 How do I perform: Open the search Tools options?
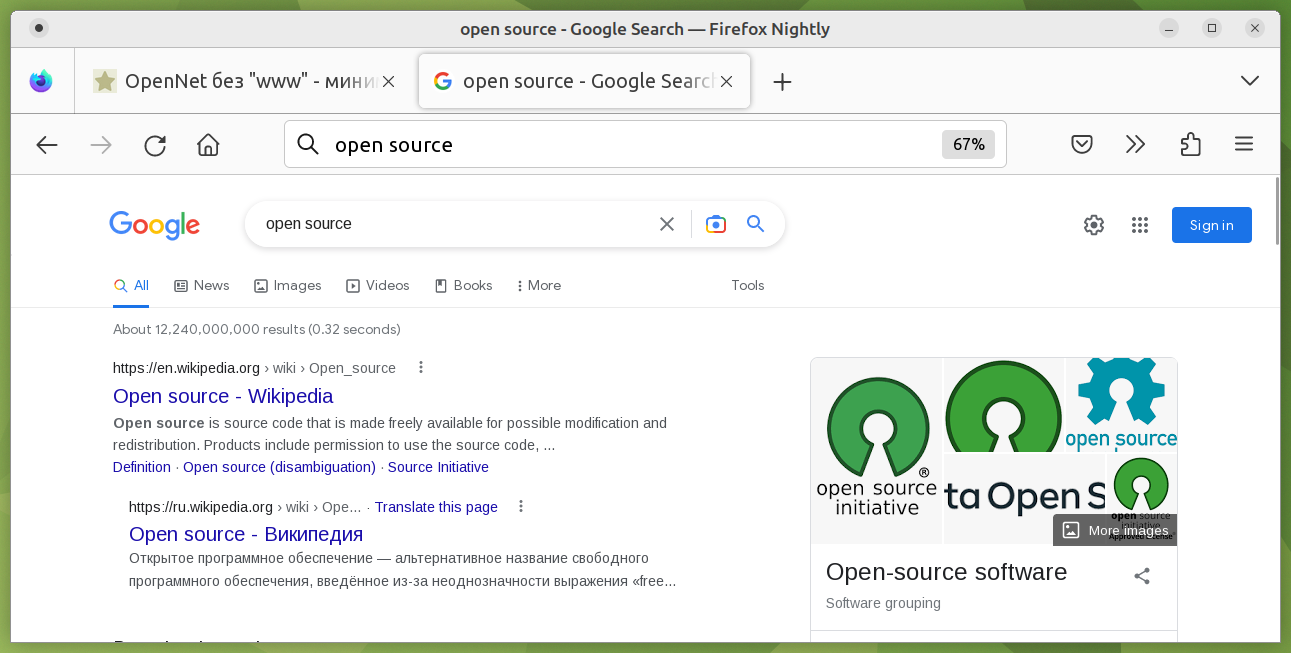(748, 285)
